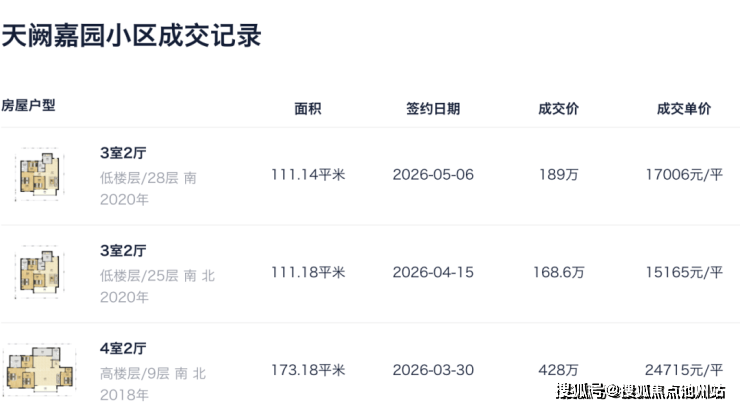Viewport: 740px width, 408px height.
Task: Click the 天阙嘉园小区成交记录 heading
Action: [131, 35]
